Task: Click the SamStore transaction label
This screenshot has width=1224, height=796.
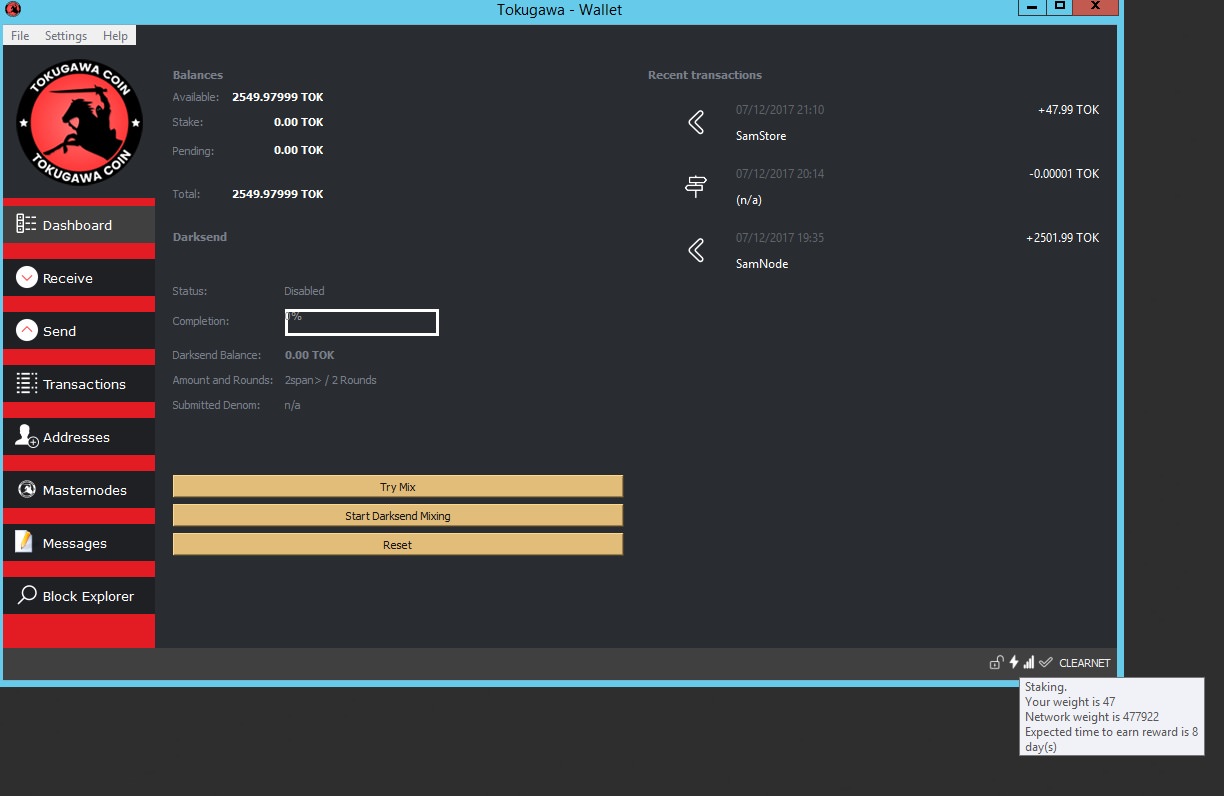Action: 761,136
